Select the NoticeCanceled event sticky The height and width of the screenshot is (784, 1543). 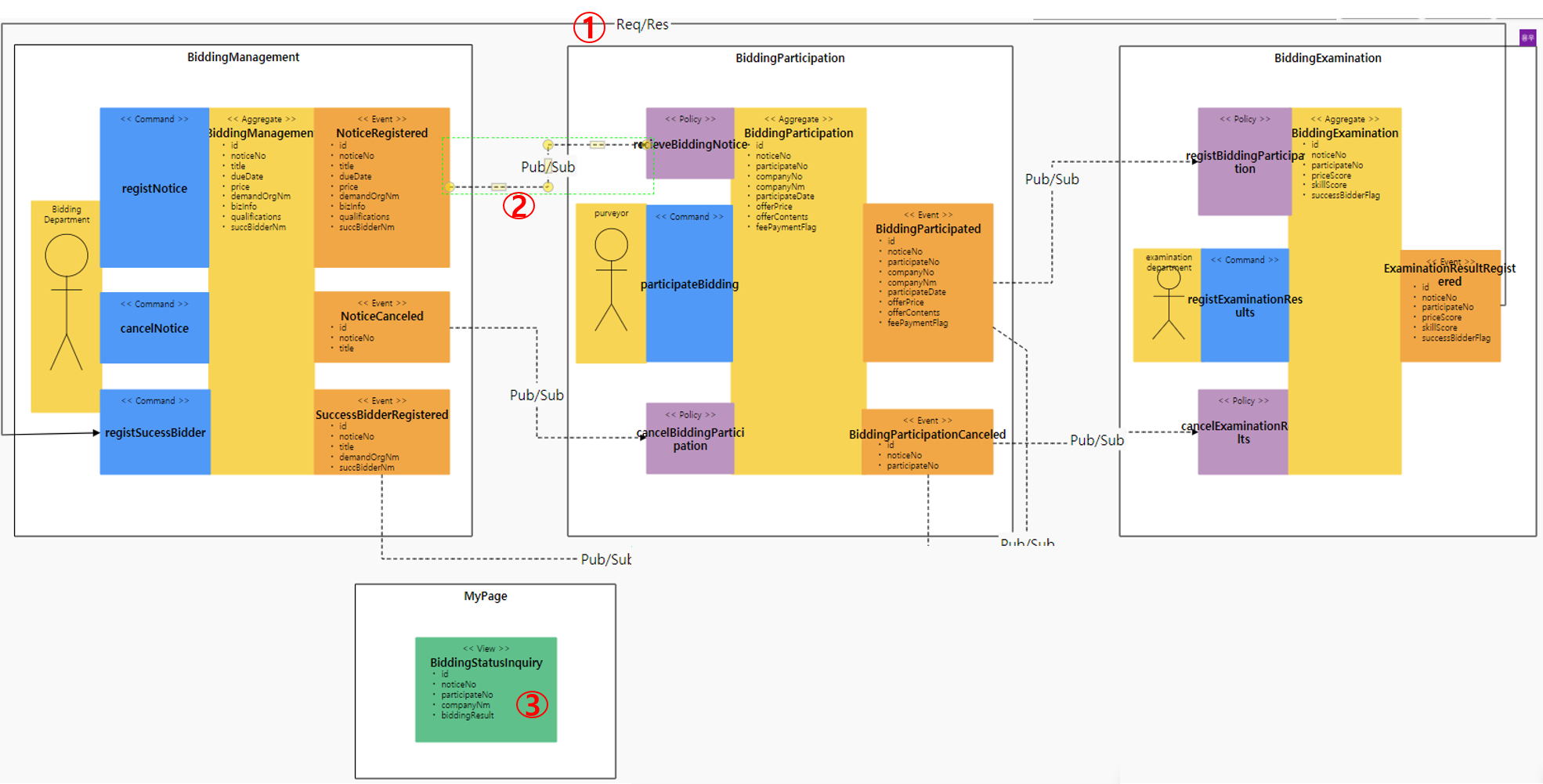click(x=382, y=327)
